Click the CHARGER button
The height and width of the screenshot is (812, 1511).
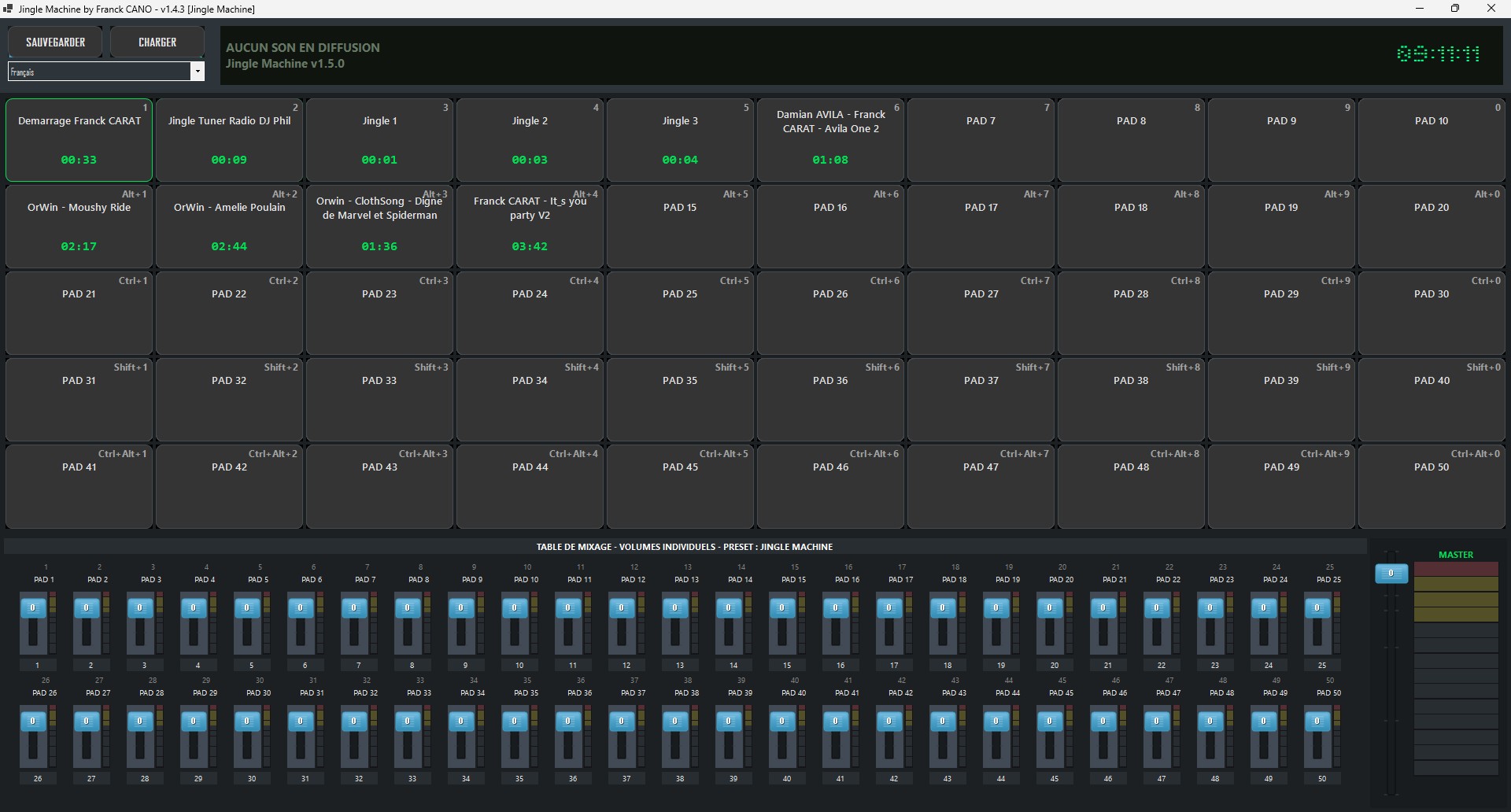point(157,42)
